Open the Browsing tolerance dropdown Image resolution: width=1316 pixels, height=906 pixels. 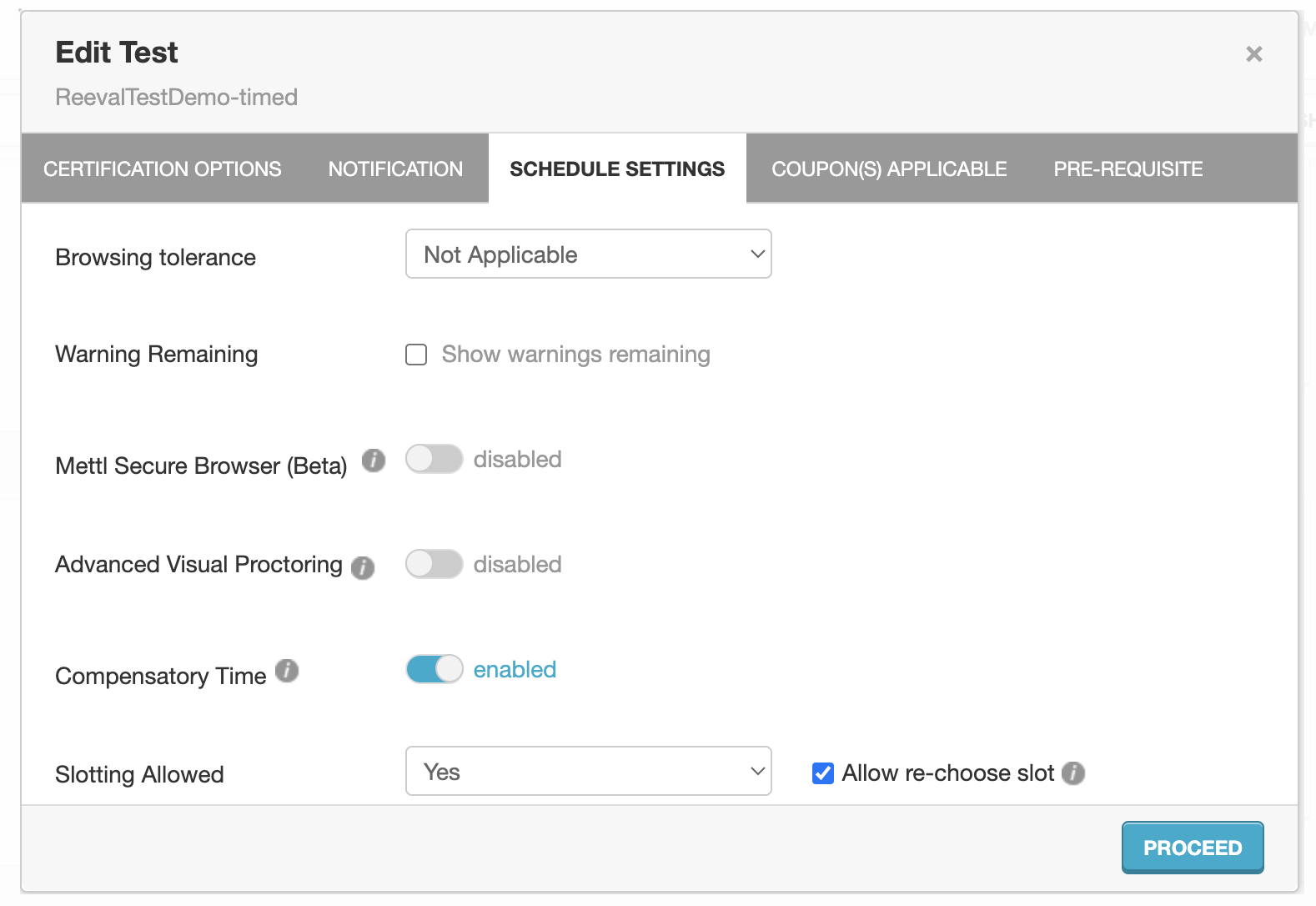point(588,254)
